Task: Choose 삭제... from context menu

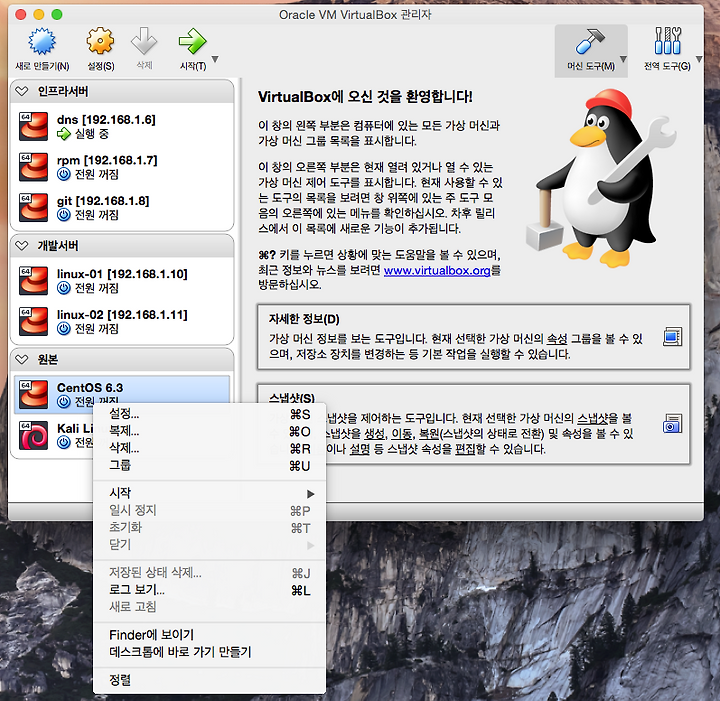Action: tap(209, 448)
